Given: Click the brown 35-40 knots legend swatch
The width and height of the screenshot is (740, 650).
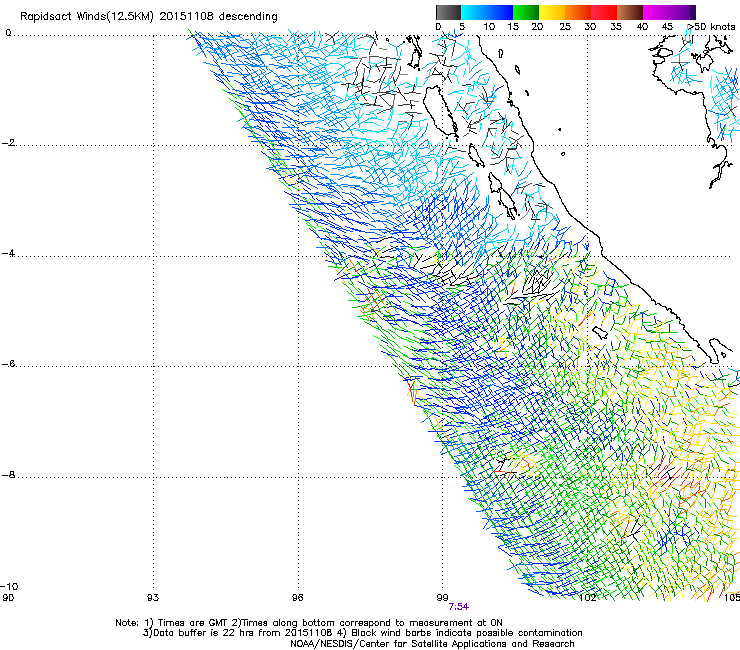Looking at the screenshot, I should tap(630, 12).
